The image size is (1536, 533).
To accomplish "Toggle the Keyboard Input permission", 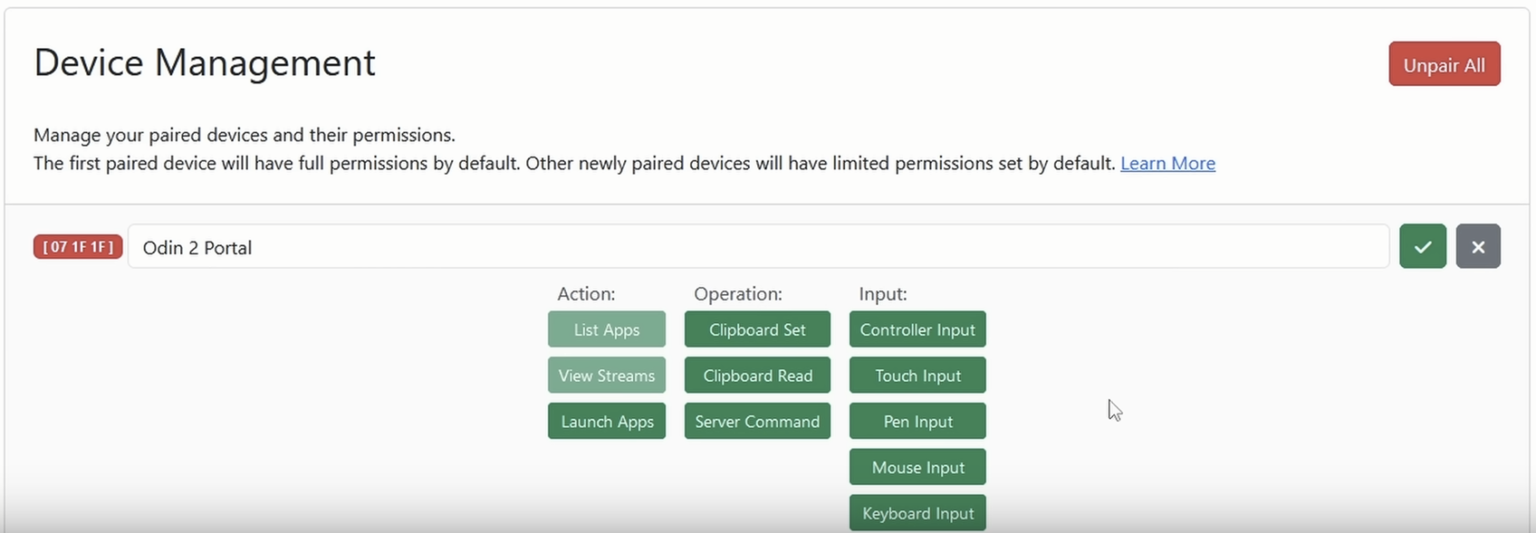I will click(917, 513).
